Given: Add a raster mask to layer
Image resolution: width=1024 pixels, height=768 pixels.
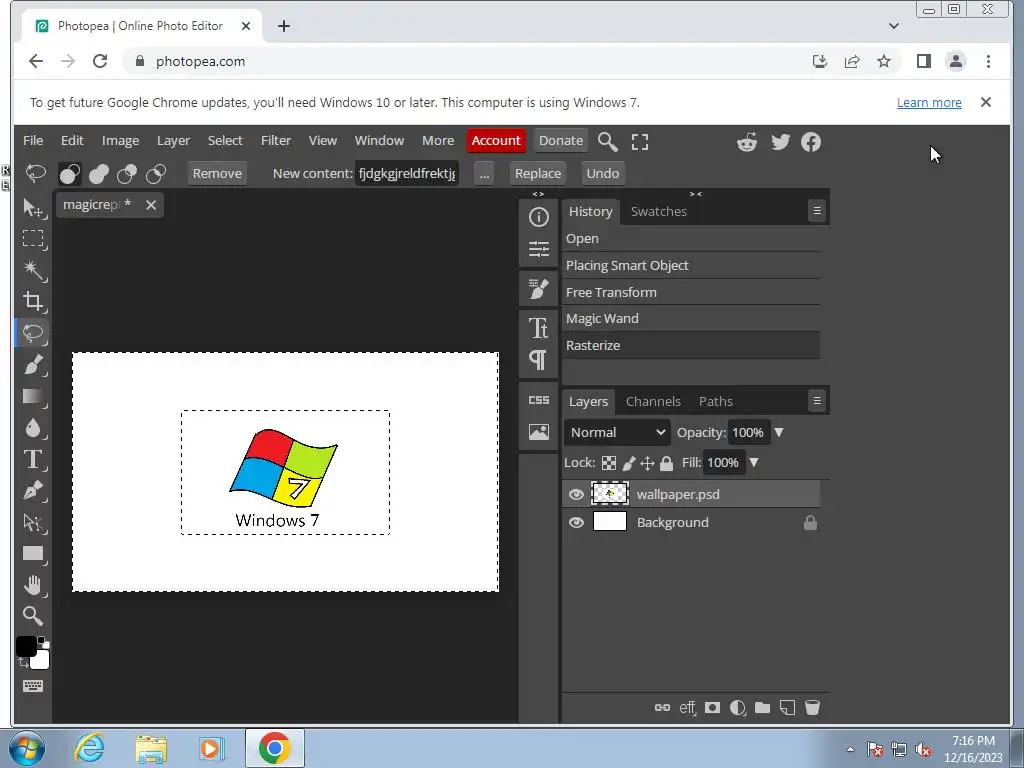Looking at the screenshot, I should coord(712,707).
